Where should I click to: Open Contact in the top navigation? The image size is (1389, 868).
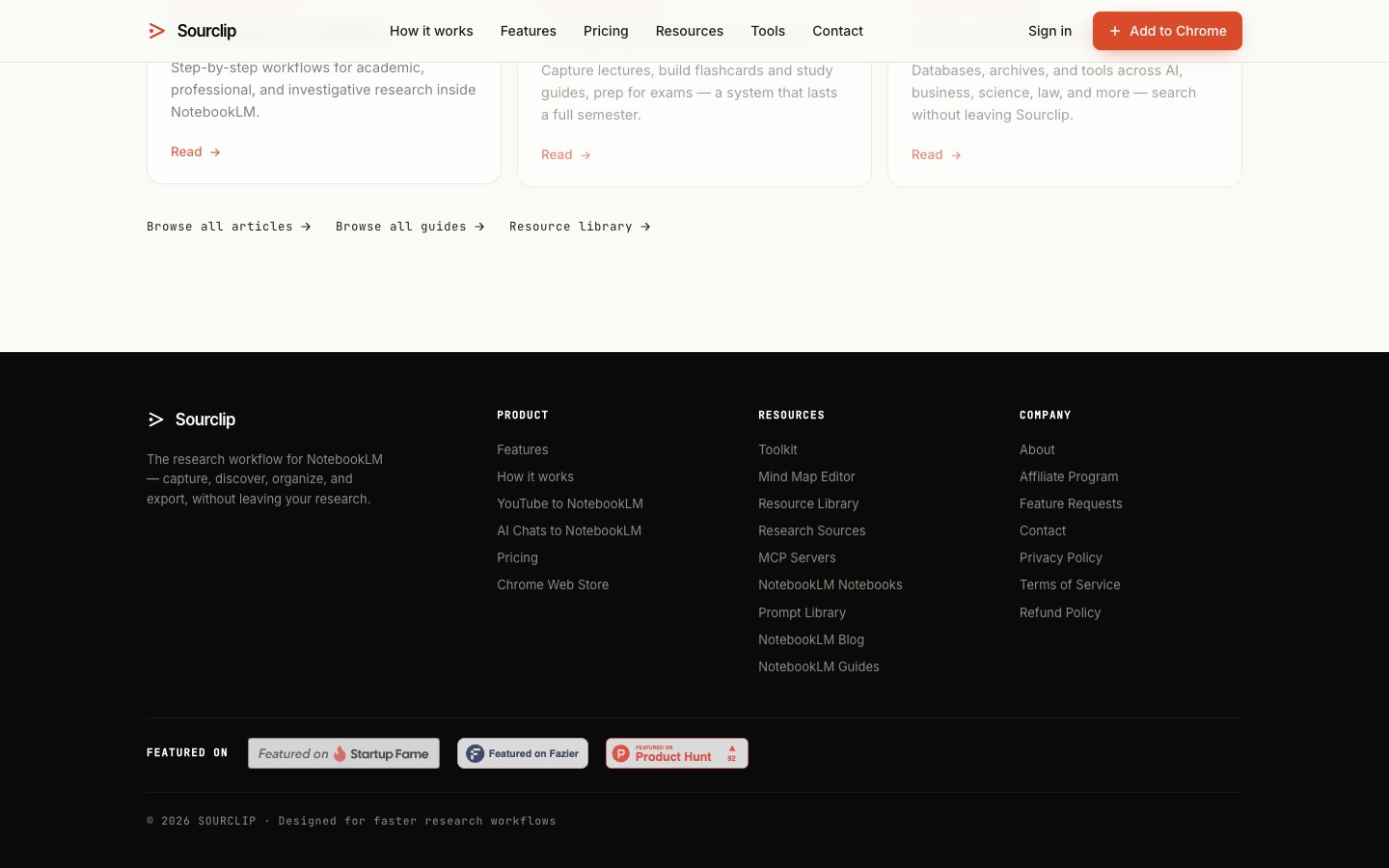[837, 31]
